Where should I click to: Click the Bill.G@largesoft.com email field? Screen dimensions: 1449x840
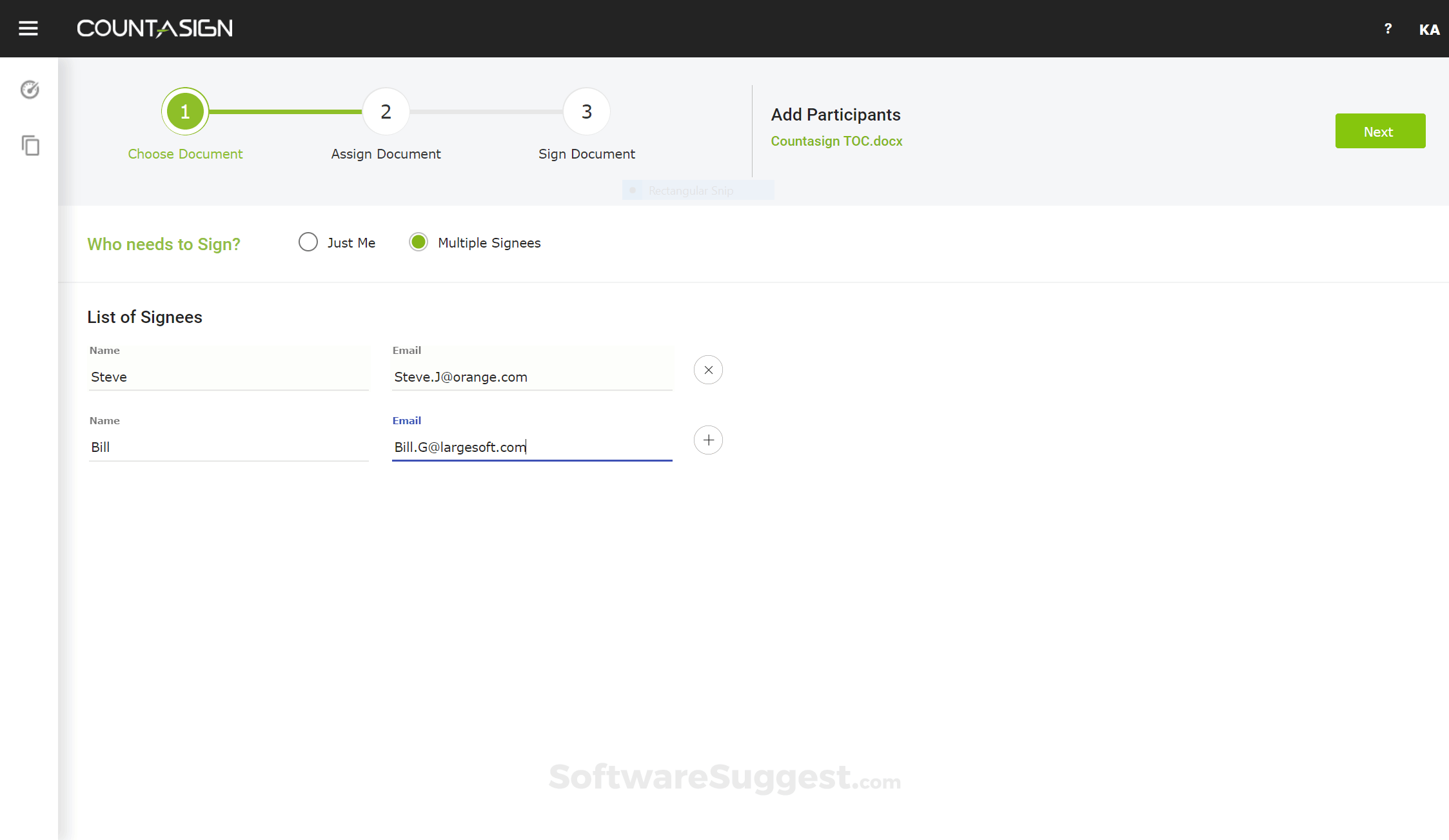pos(531,447)
